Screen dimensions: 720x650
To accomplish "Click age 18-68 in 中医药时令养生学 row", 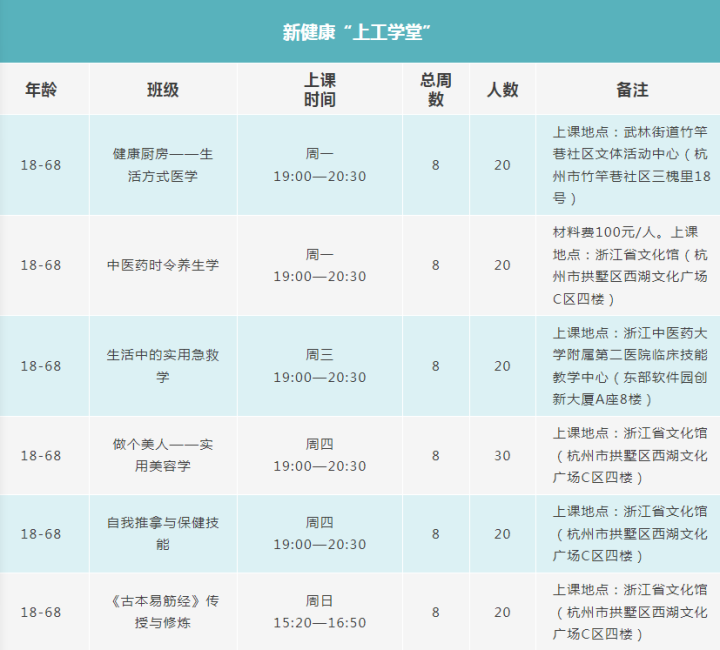I will point(41,265).
